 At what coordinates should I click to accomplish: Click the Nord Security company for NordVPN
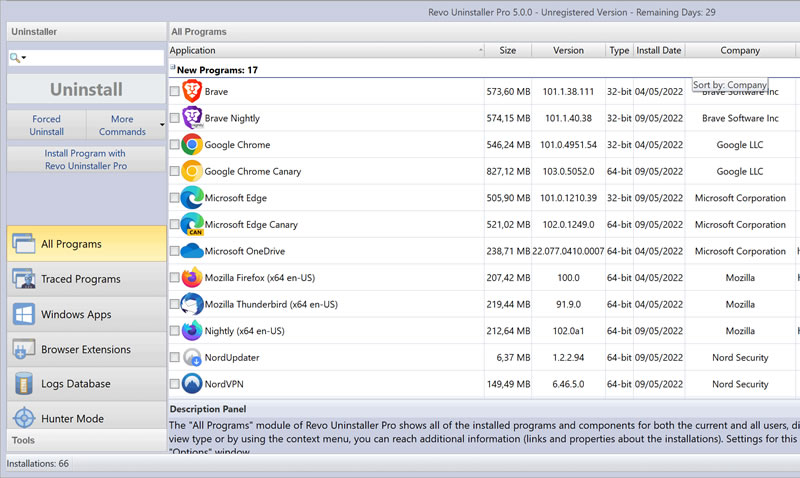(740, 384)
